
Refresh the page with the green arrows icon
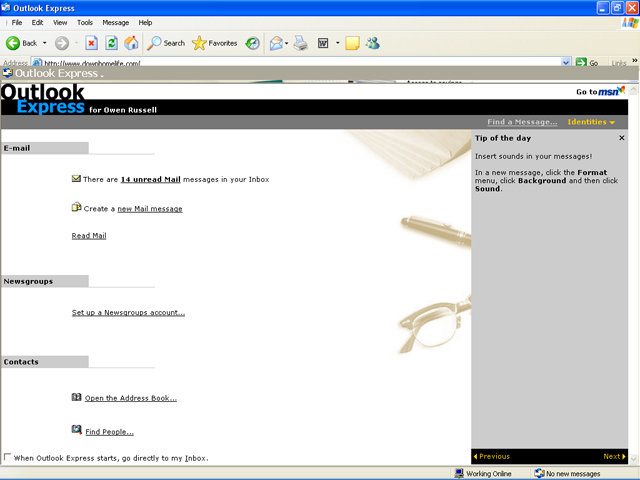(111, 43)
